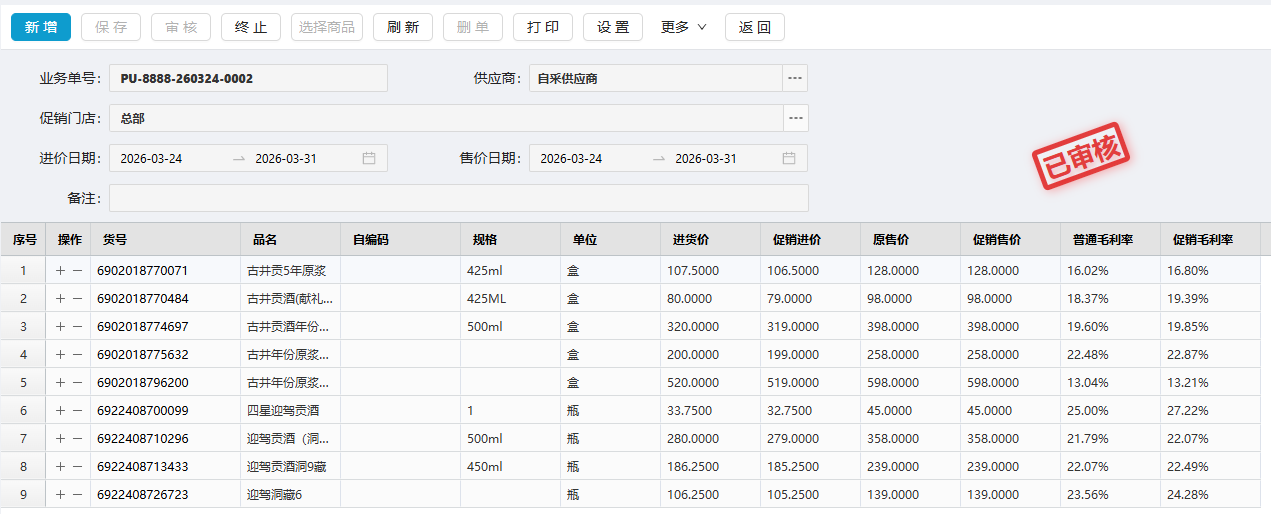Sort by the 促销毛利率 column header
This screenshot has width=1271, height=514.
click(1203, 240)
